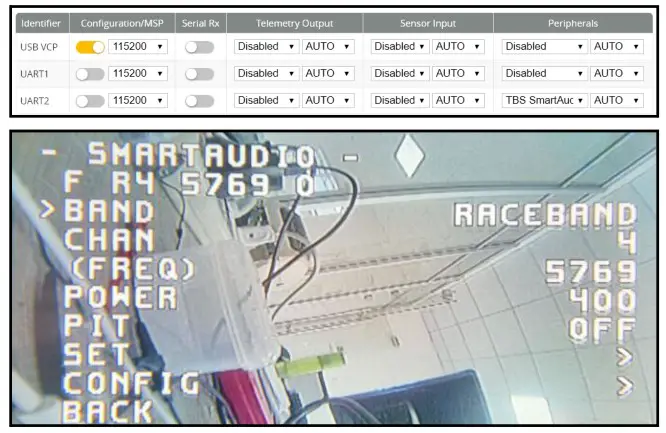Select the BACK item in OSD menu

point(108,411)
